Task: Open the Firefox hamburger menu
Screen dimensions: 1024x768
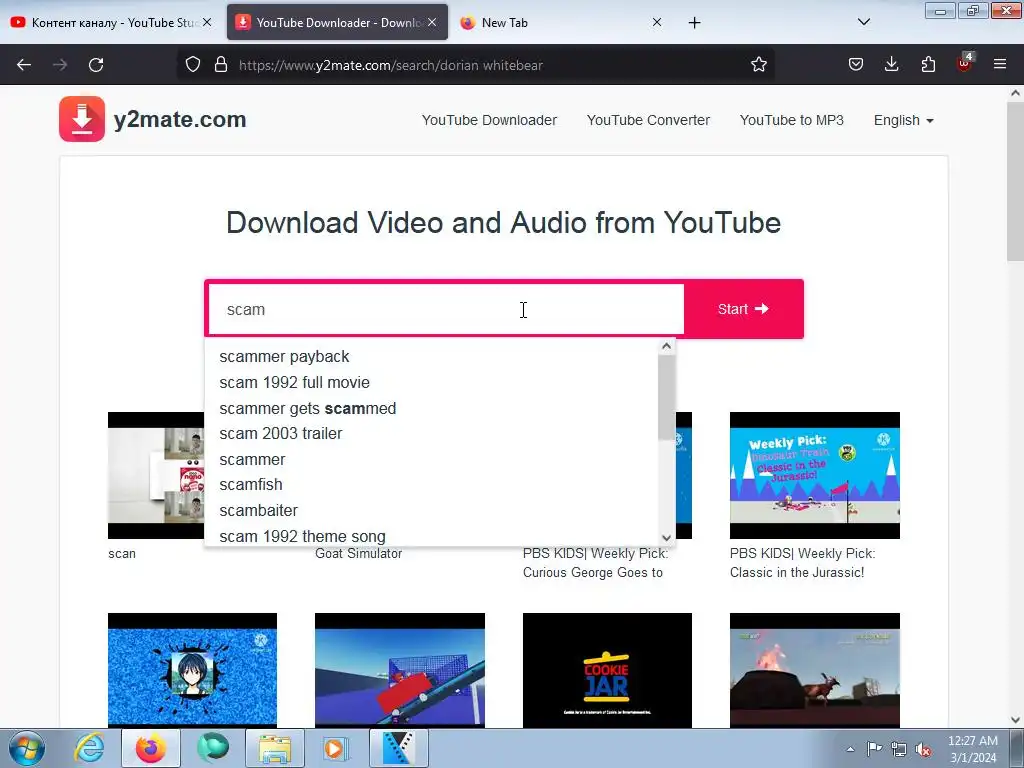Action: click(1000, 65)
